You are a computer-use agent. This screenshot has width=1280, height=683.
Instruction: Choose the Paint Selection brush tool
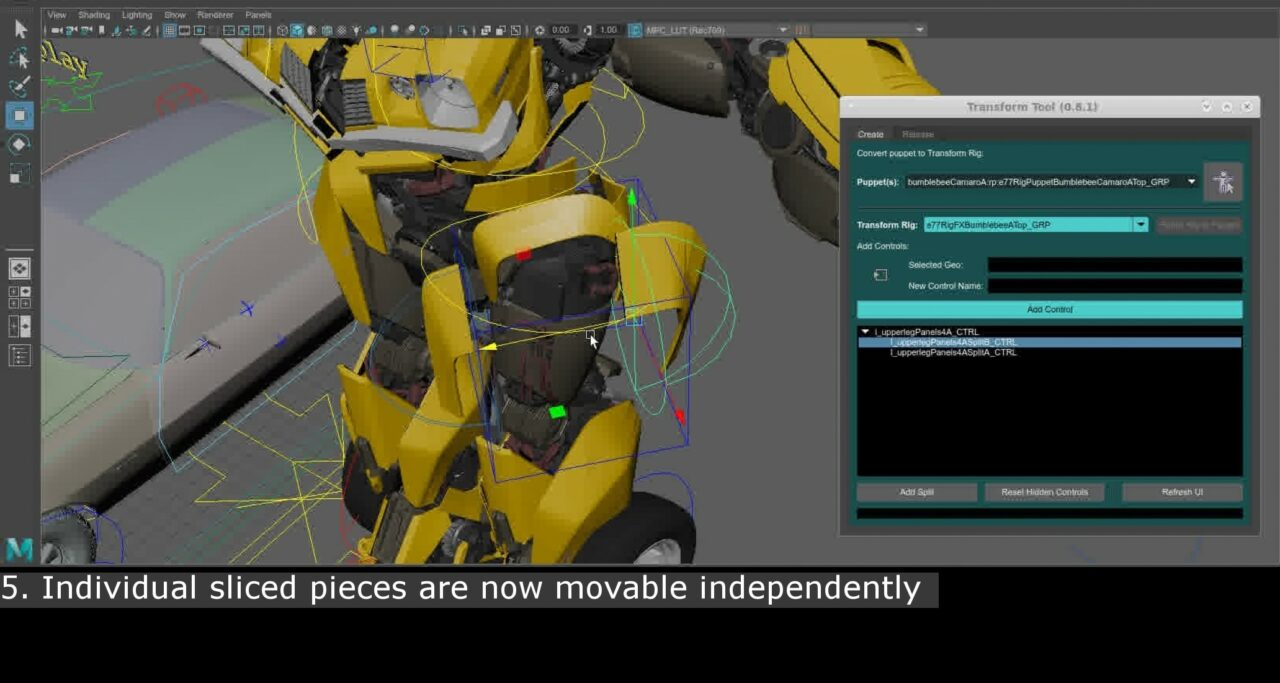[20, 86]
